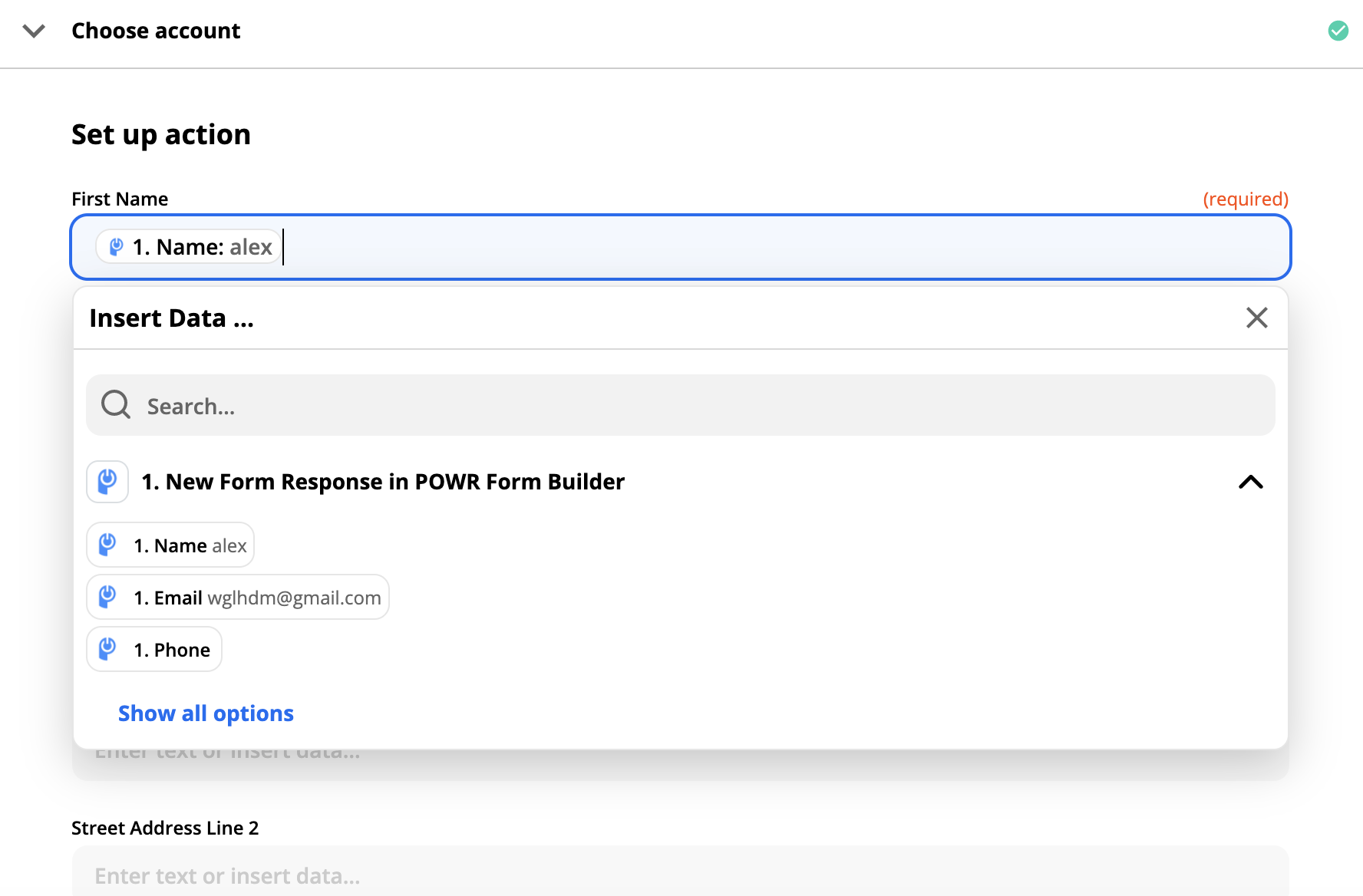Click the POWR icon in Name pill

pos(116,246)
